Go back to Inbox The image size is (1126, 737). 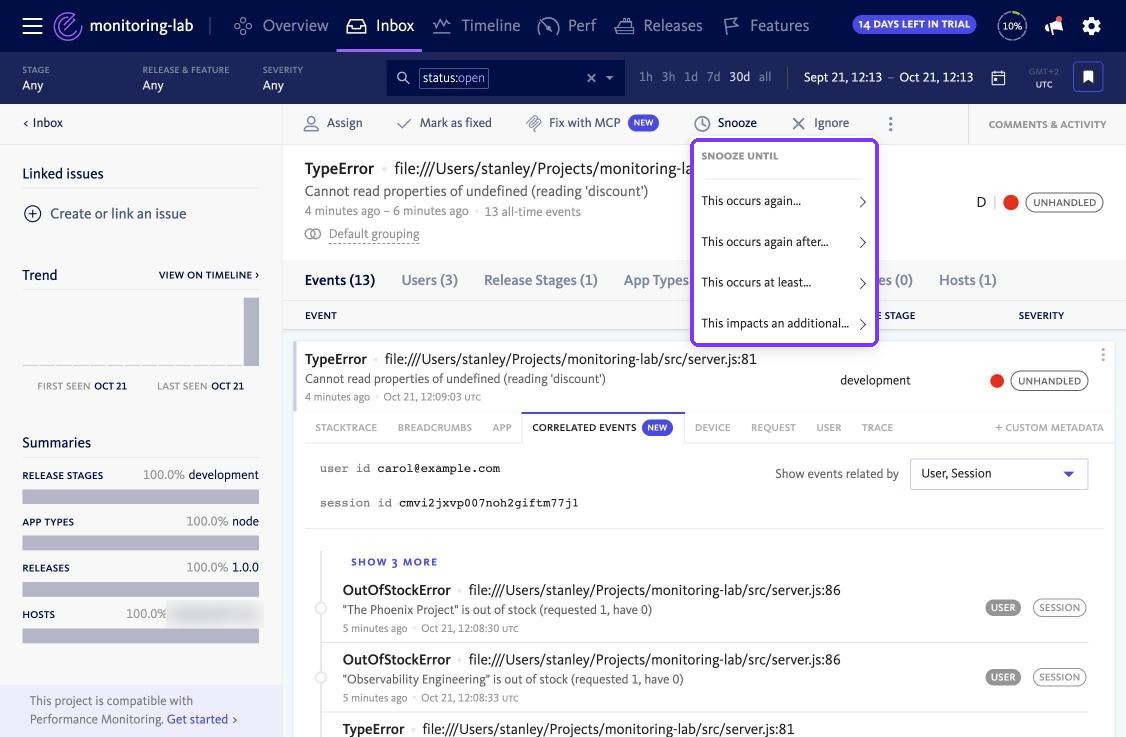tap(43, 123)
